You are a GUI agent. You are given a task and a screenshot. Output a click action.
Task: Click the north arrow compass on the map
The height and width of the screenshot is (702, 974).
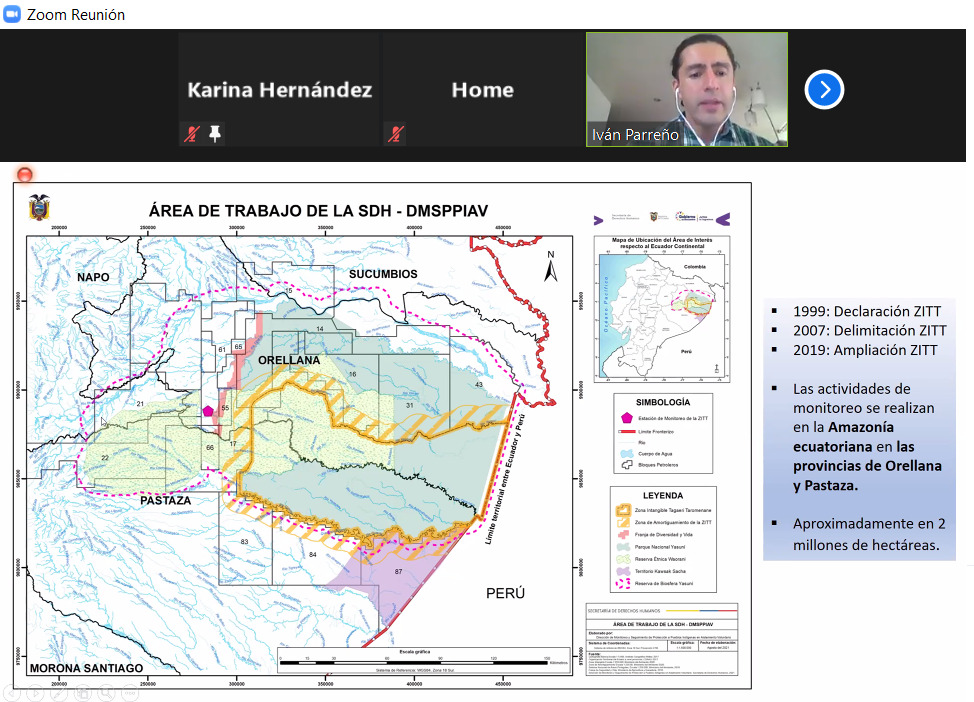551,267
